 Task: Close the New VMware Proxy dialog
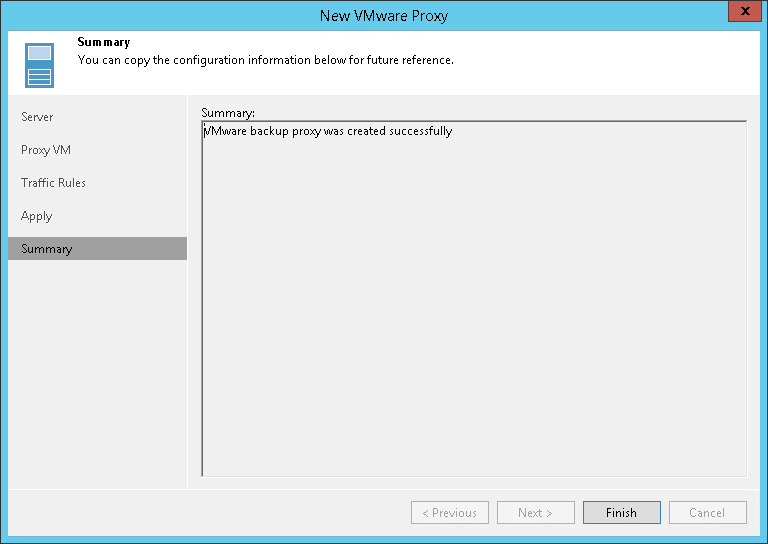(744, 11)
